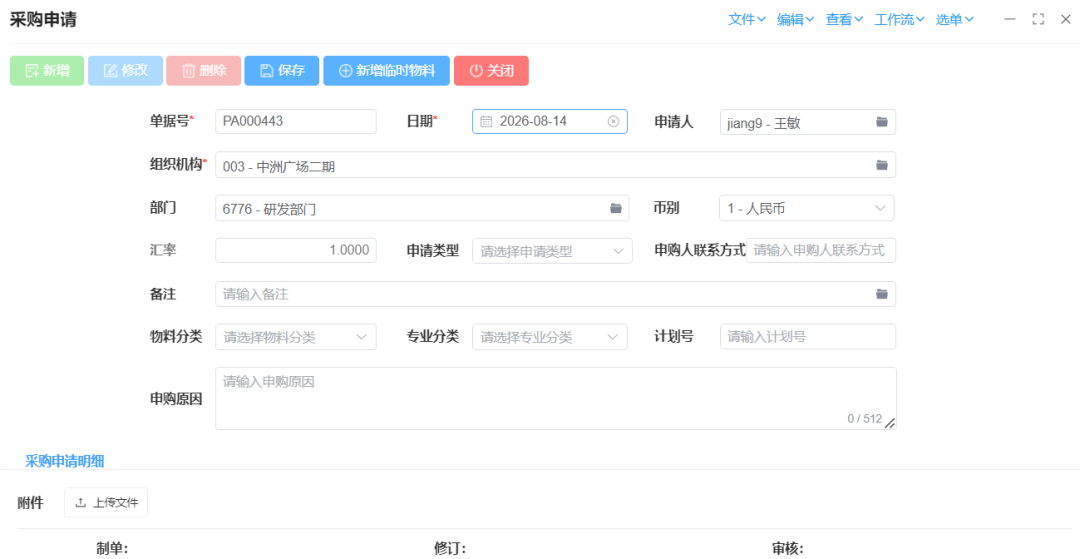Expand the 申请类型 dropdown

coord(552,251)
